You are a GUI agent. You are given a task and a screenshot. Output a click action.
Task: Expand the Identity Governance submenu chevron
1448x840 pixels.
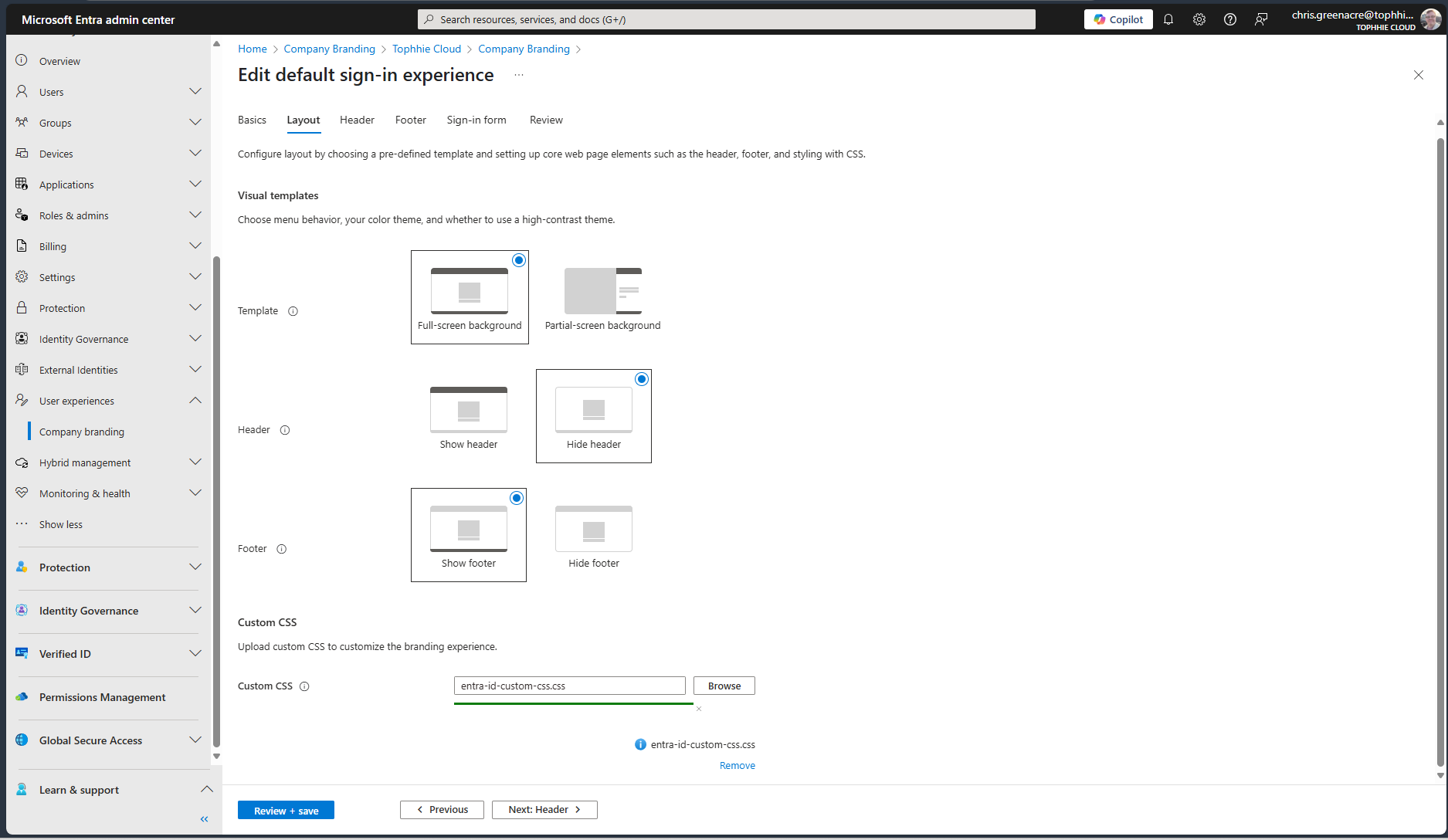tap(195, 338)
